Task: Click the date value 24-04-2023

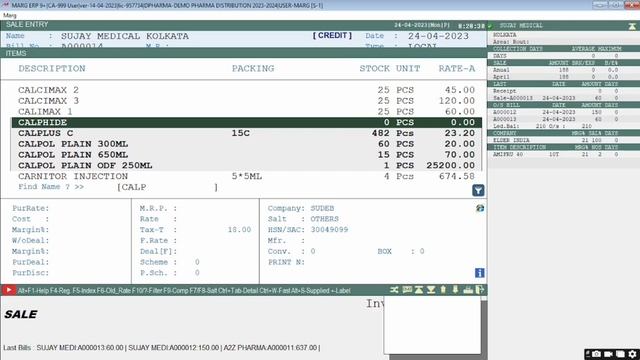Action: [x=438, y=36]
